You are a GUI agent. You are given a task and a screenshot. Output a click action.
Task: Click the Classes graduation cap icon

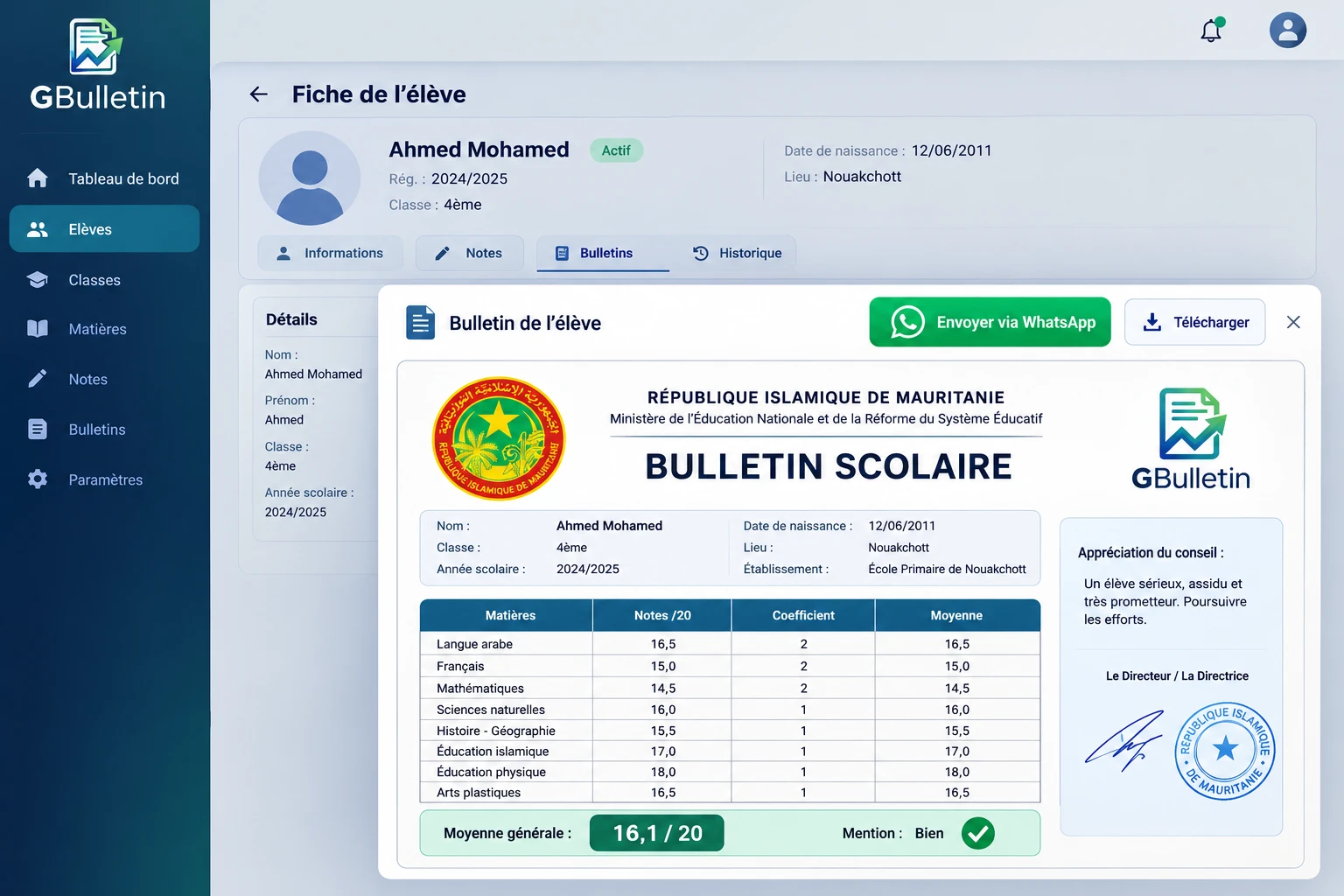[x=38, y=280]
